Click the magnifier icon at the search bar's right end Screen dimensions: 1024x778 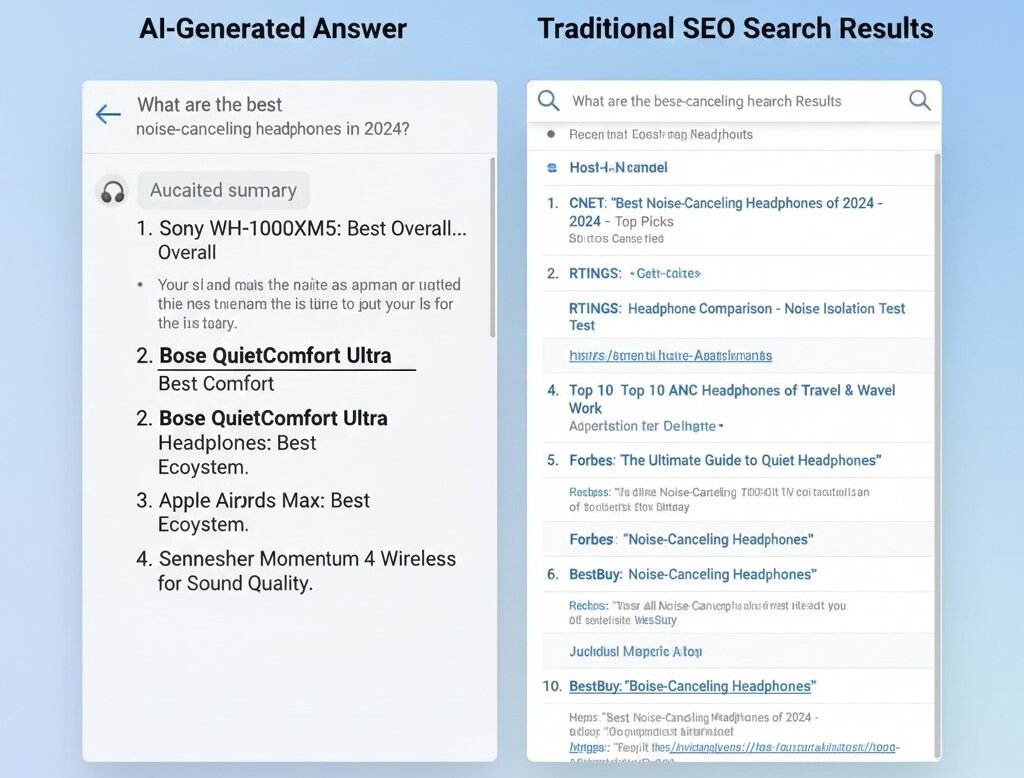point(919,100)
